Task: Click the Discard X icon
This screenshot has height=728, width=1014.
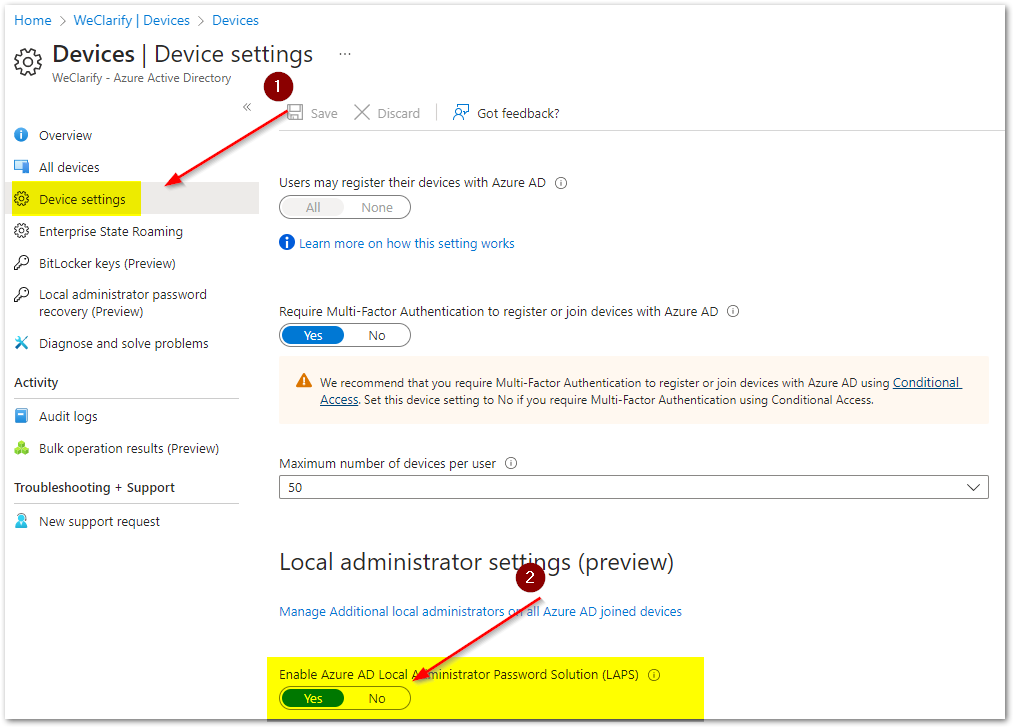Action: (362, 112)
